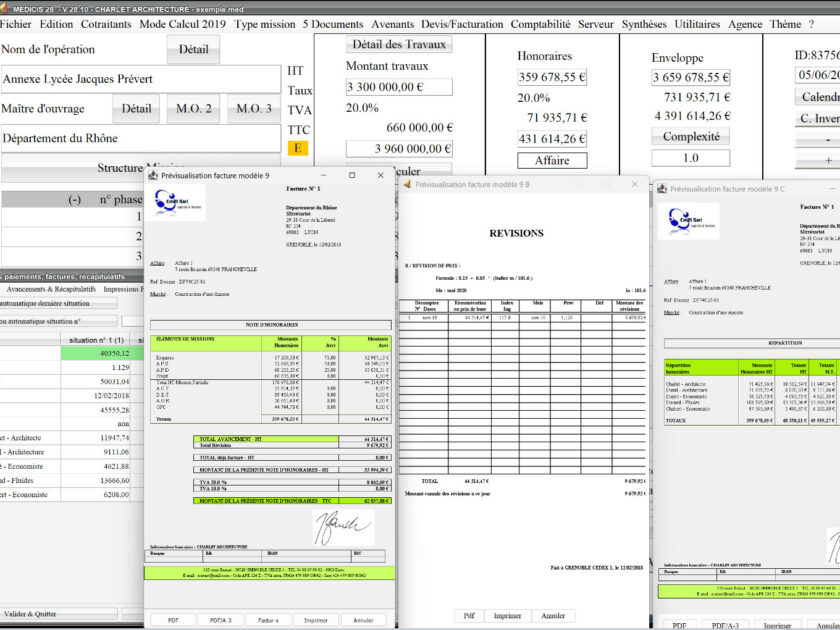Click the company logo in the modèle 9 C preview

(688, 221)
